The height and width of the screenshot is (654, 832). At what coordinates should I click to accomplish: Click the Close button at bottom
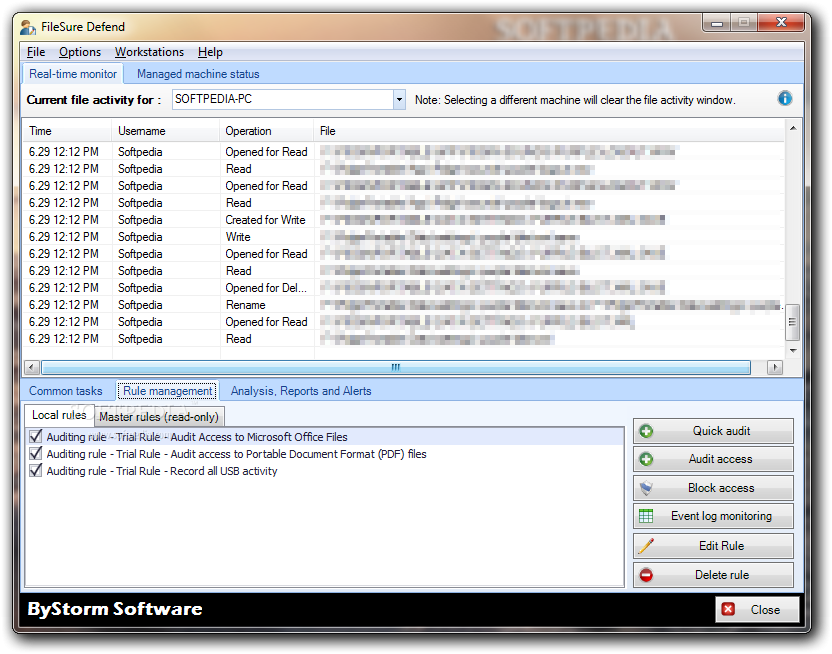tap(757, 609)
